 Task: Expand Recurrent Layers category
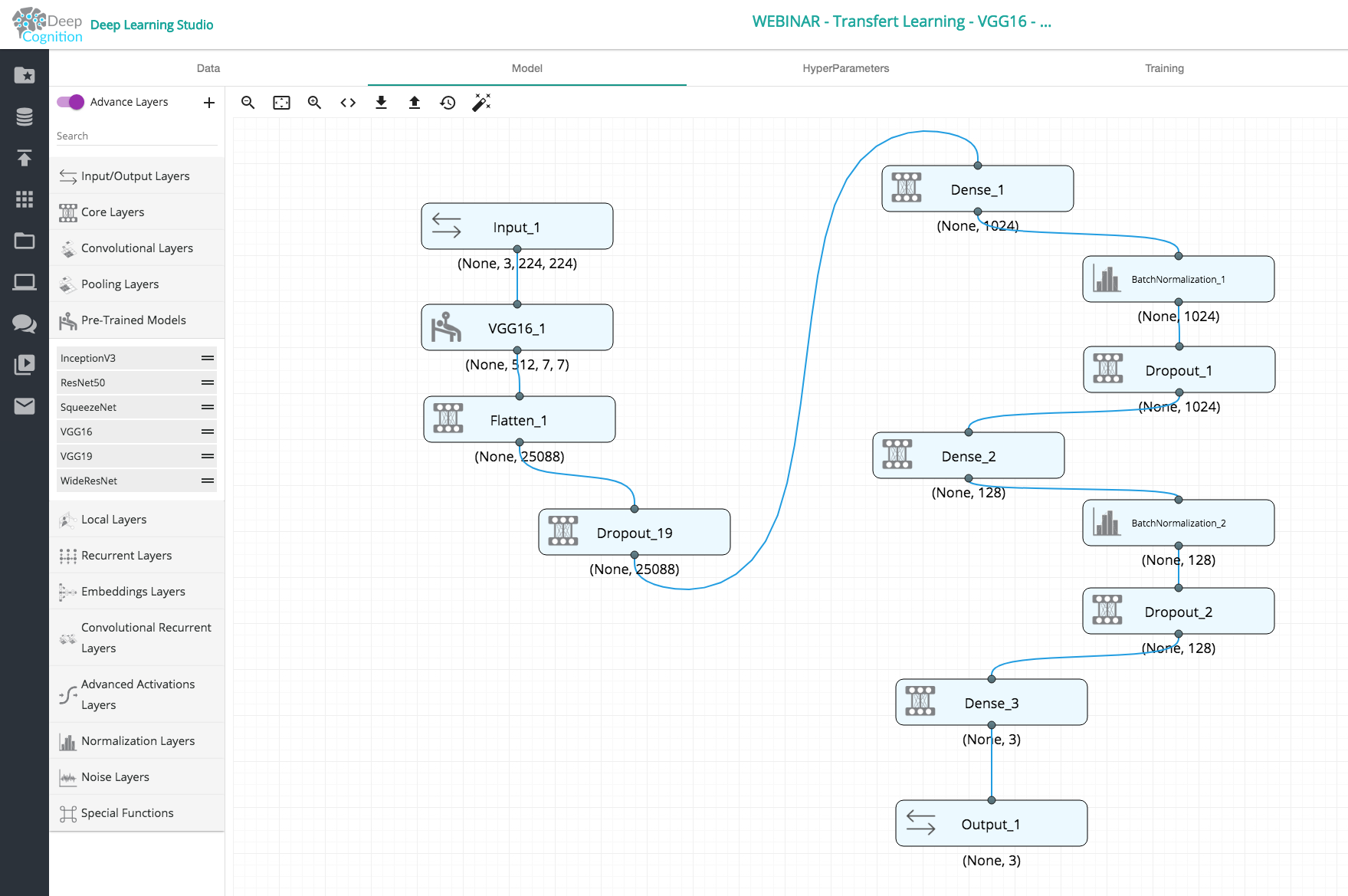point(137,555)
